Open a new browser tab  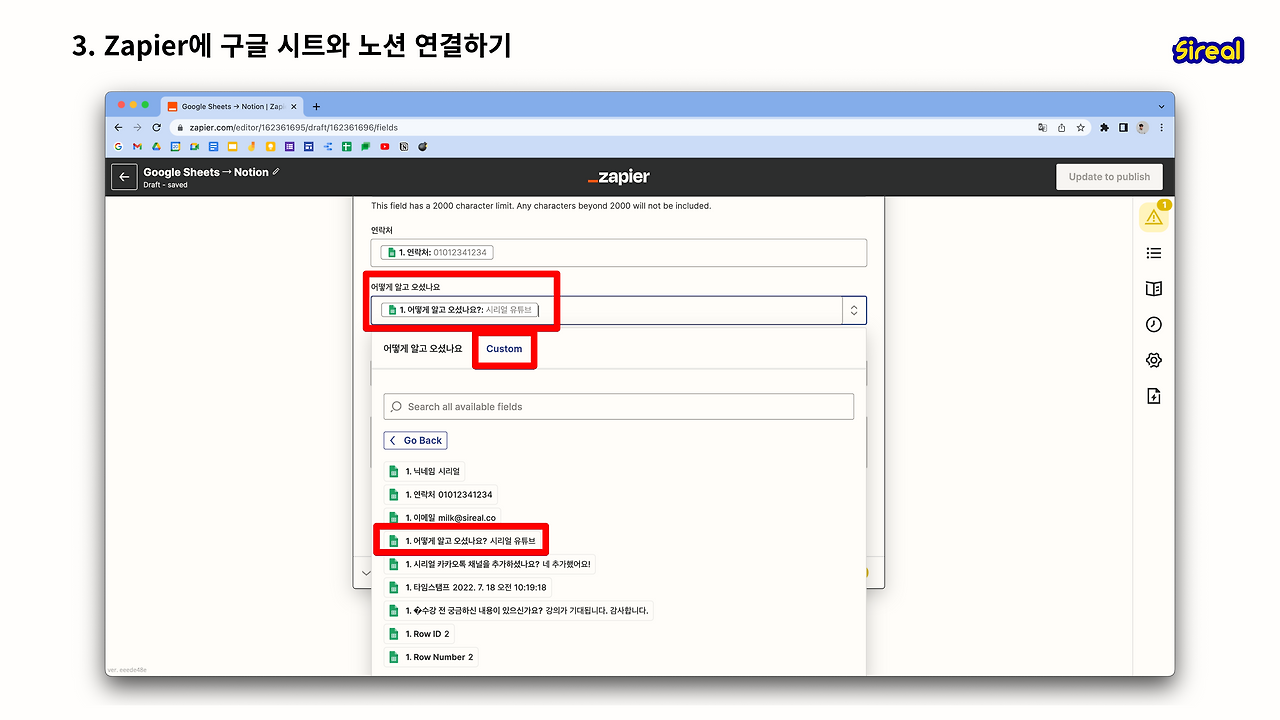point(316,106)
